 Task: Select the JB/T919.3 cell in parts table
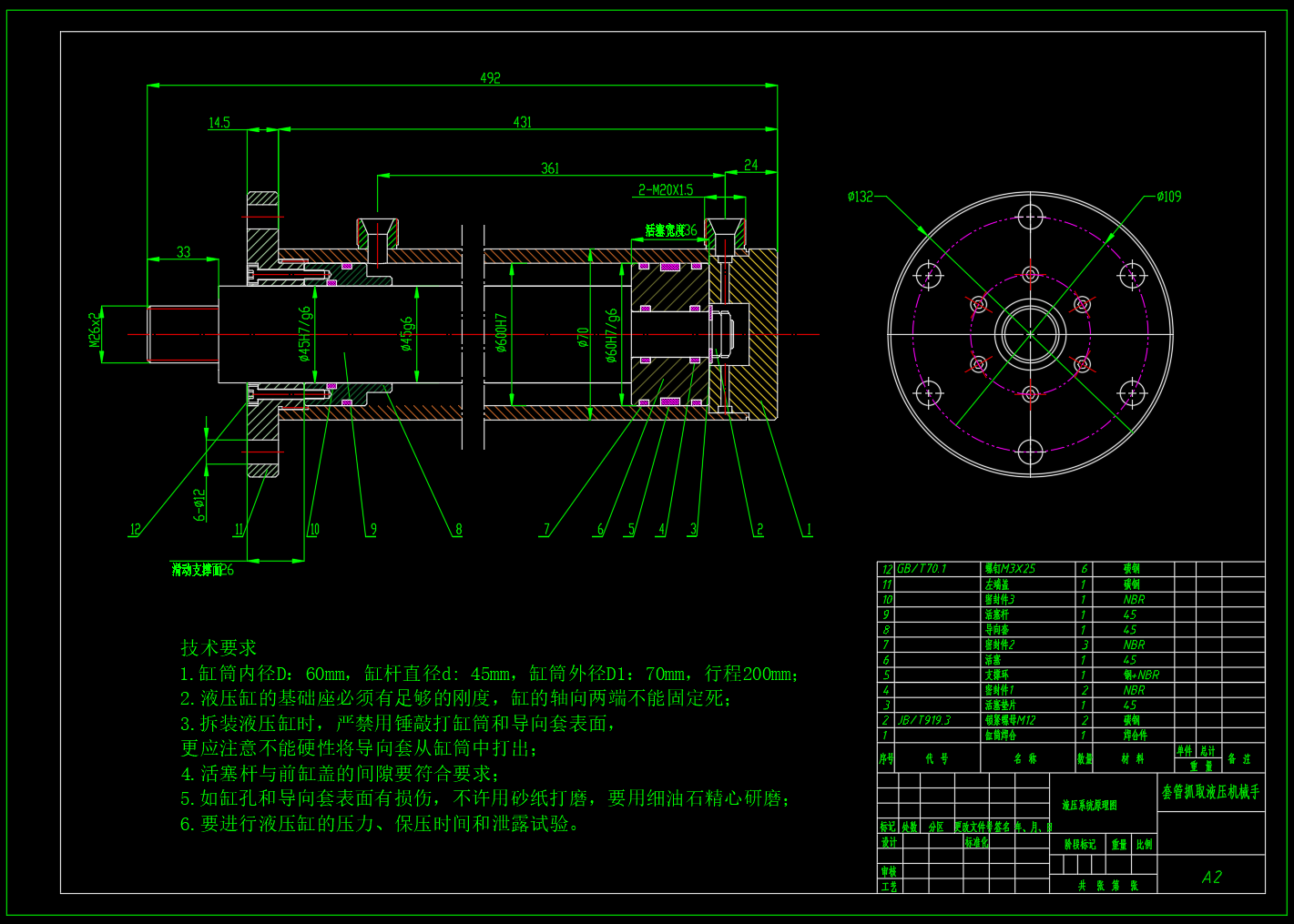pyautogui.click(x=923, y=720)
